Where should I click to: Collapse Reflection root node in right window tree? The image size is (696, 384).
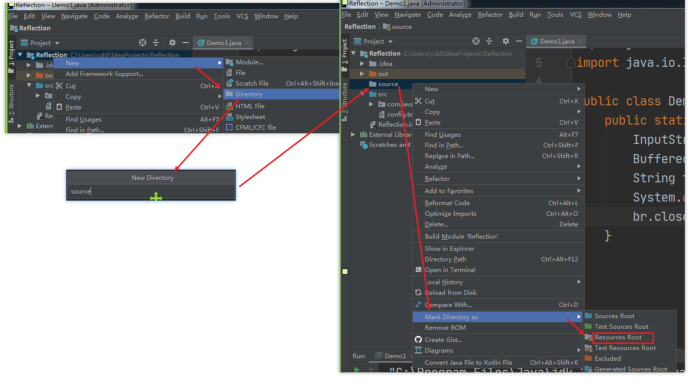[x=354, y=53]
